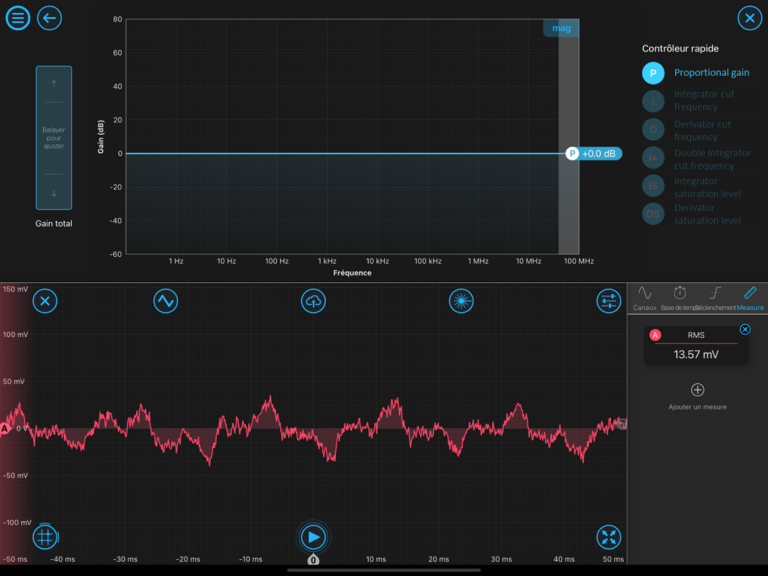
Task: Select the Measure tab
Action: [750, 296]
